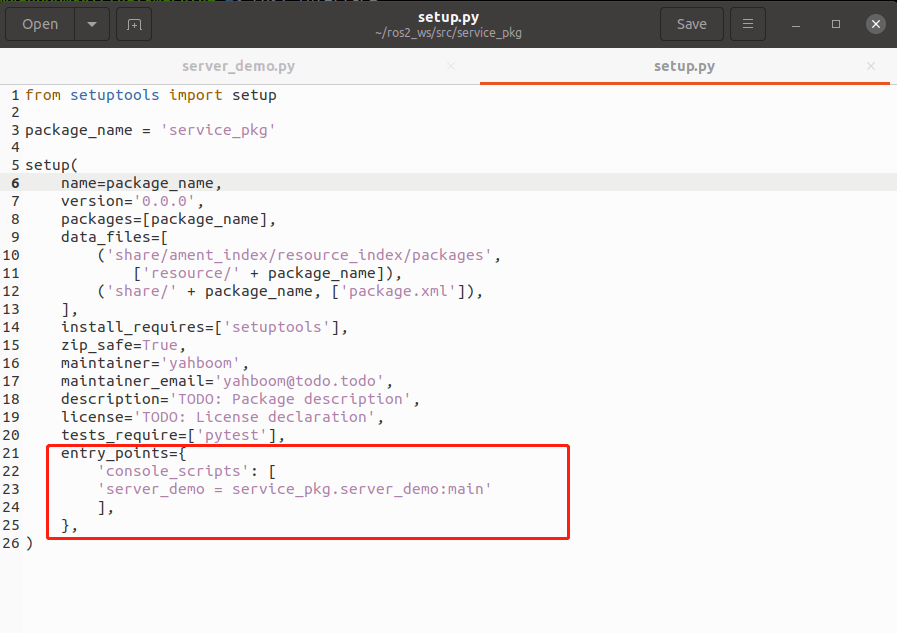897x633 pixels.
Task: Save the setup.py file
Action: (691, 24)
